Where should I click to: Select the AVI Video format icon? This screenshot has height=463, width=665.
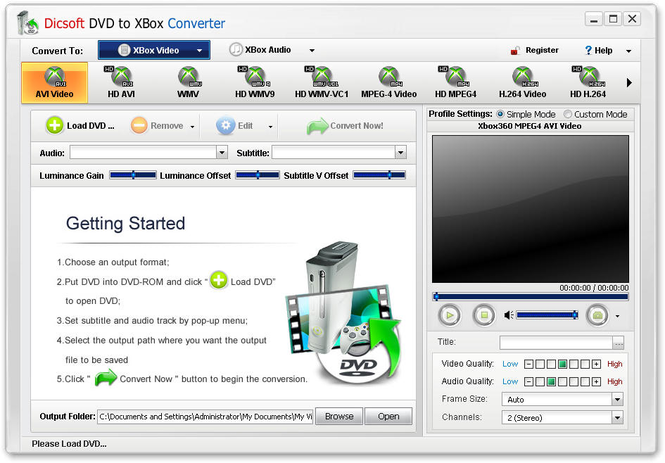pyautogui.click(x=54, y=83)
